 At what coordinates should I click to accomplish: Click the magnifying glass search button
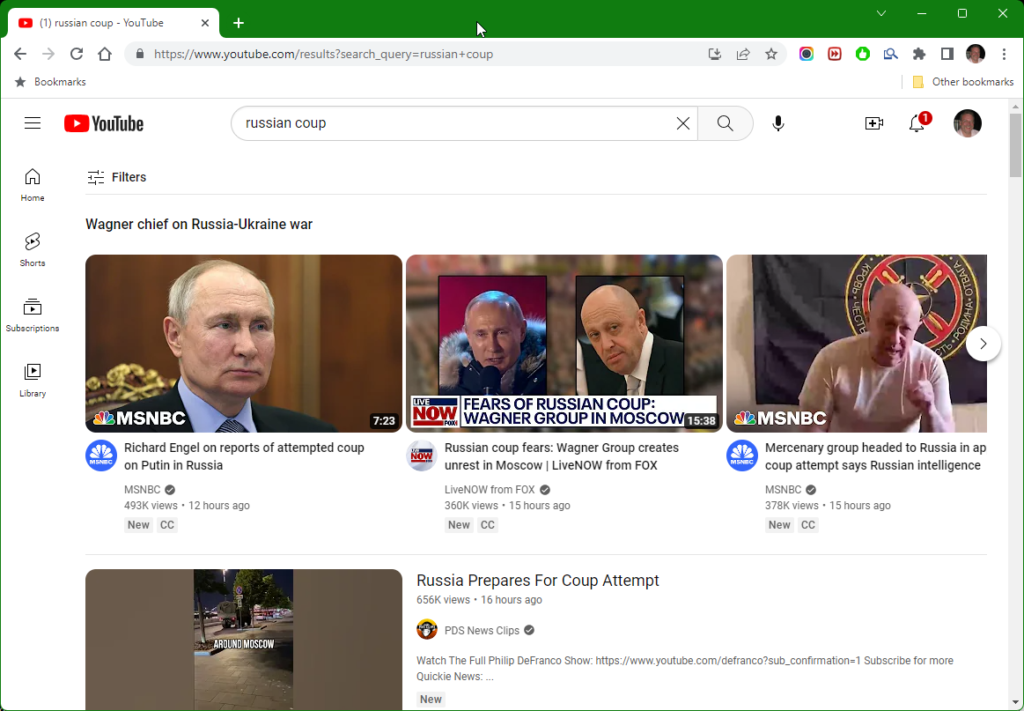pyautogui.click(x=725, y=123)
